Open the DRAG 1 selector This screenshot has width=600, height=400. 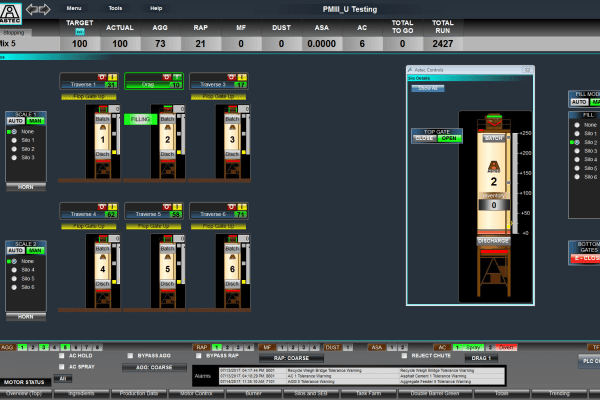pyautogui.click(x=481, y=358)
